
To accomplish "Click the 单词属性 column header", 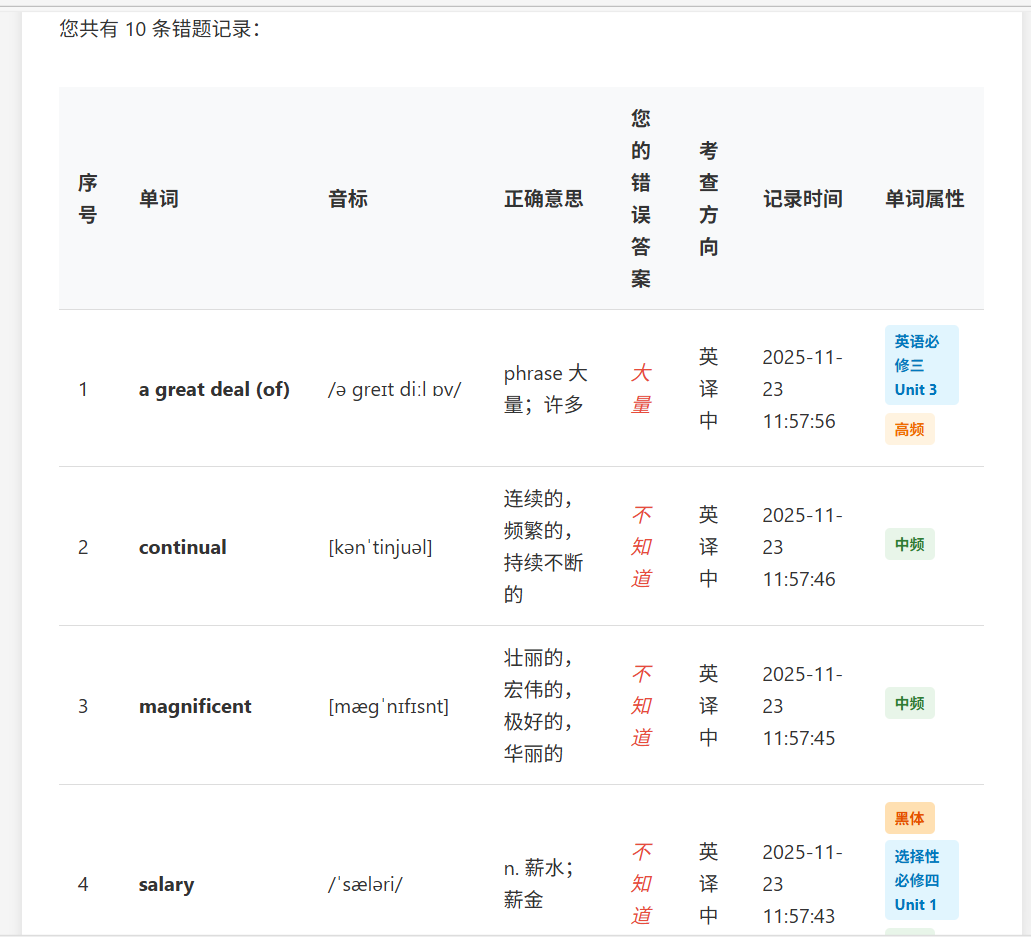I will click(924, 199).
